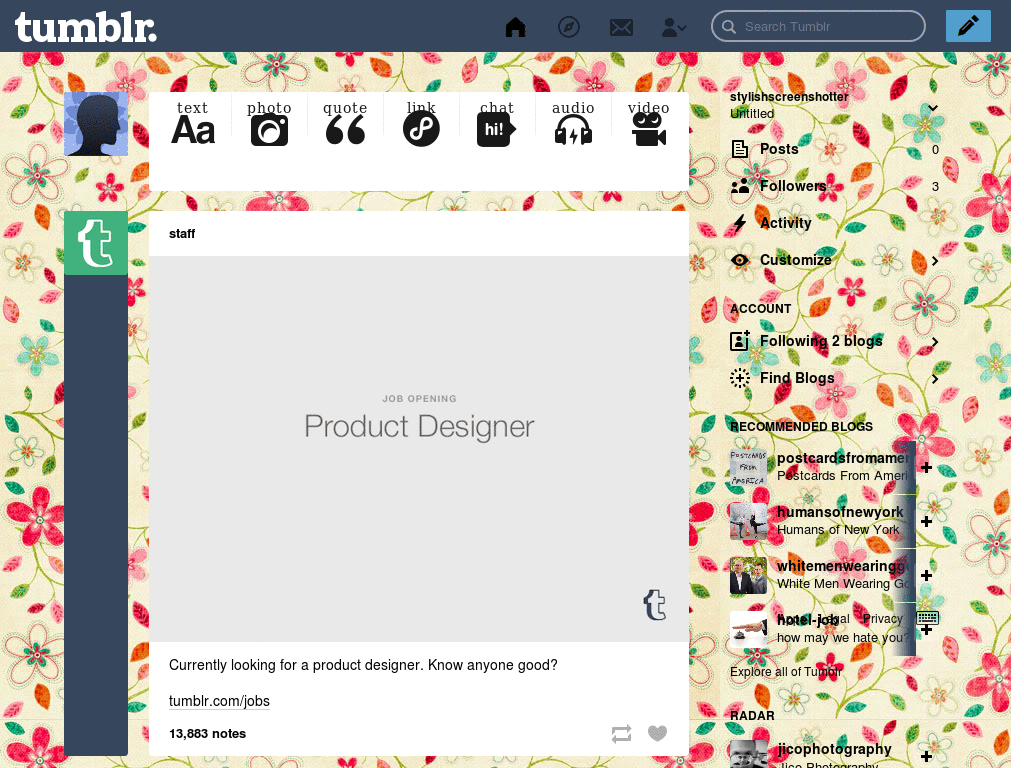Click the Posts document icon
The image size is (1024, 768).
click(x=739, y=149)
